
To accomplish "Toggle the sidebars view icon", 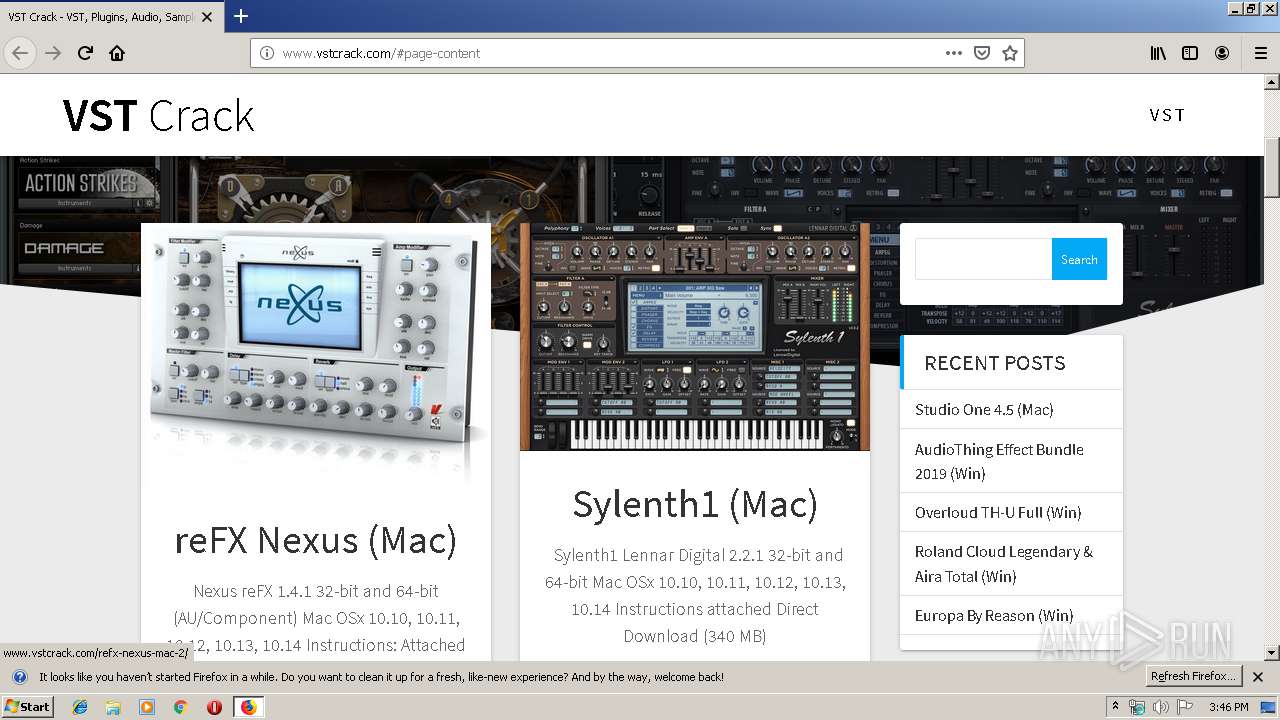I will tap(1190, 53).
